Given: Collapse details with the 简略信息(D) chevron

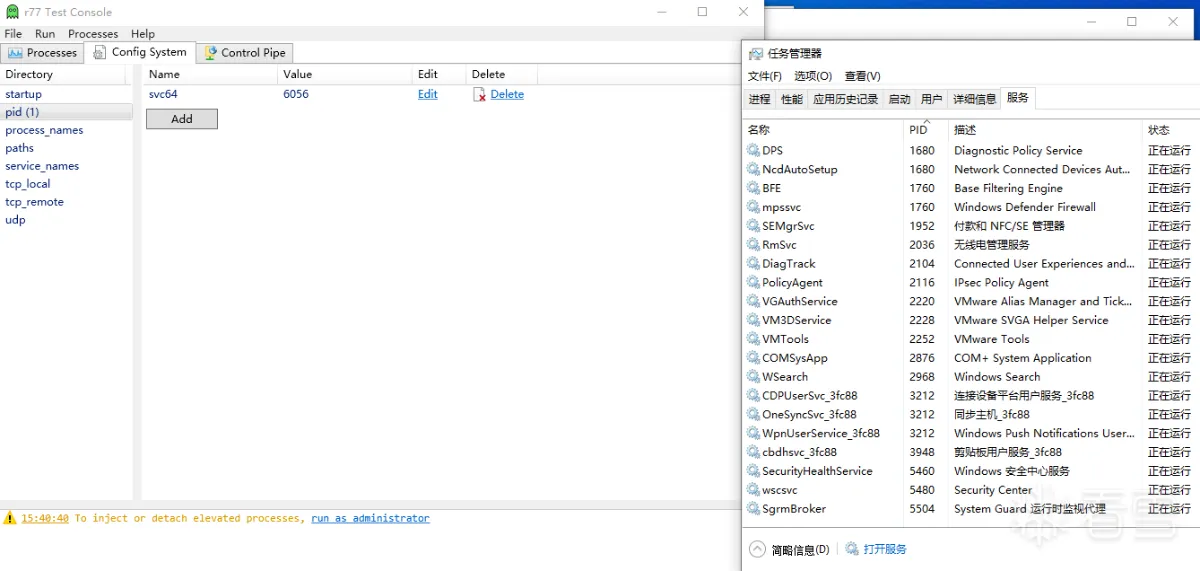Looking at the screenshot, I should (758, 549).
